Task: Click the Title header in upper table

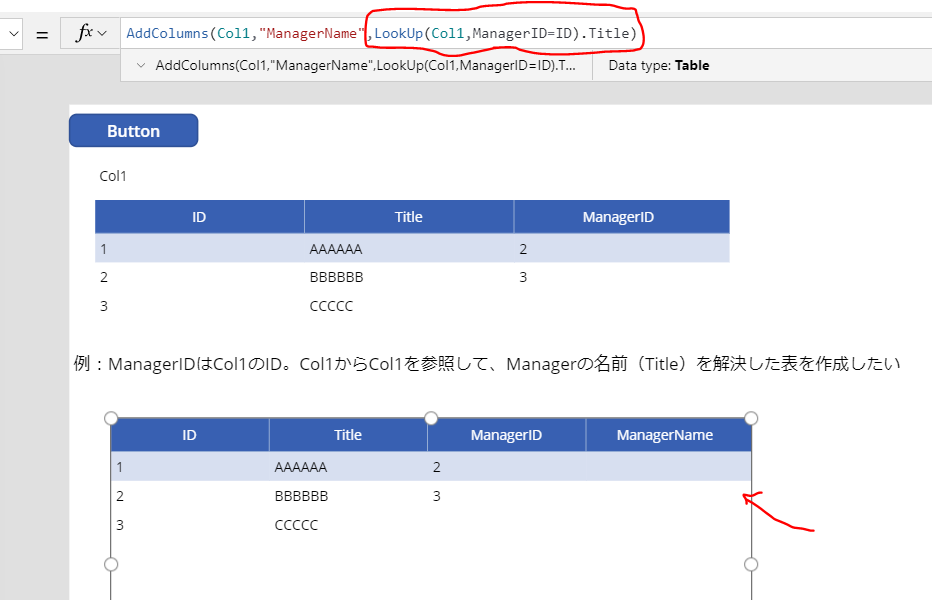Action: click(x=409, y=217)
